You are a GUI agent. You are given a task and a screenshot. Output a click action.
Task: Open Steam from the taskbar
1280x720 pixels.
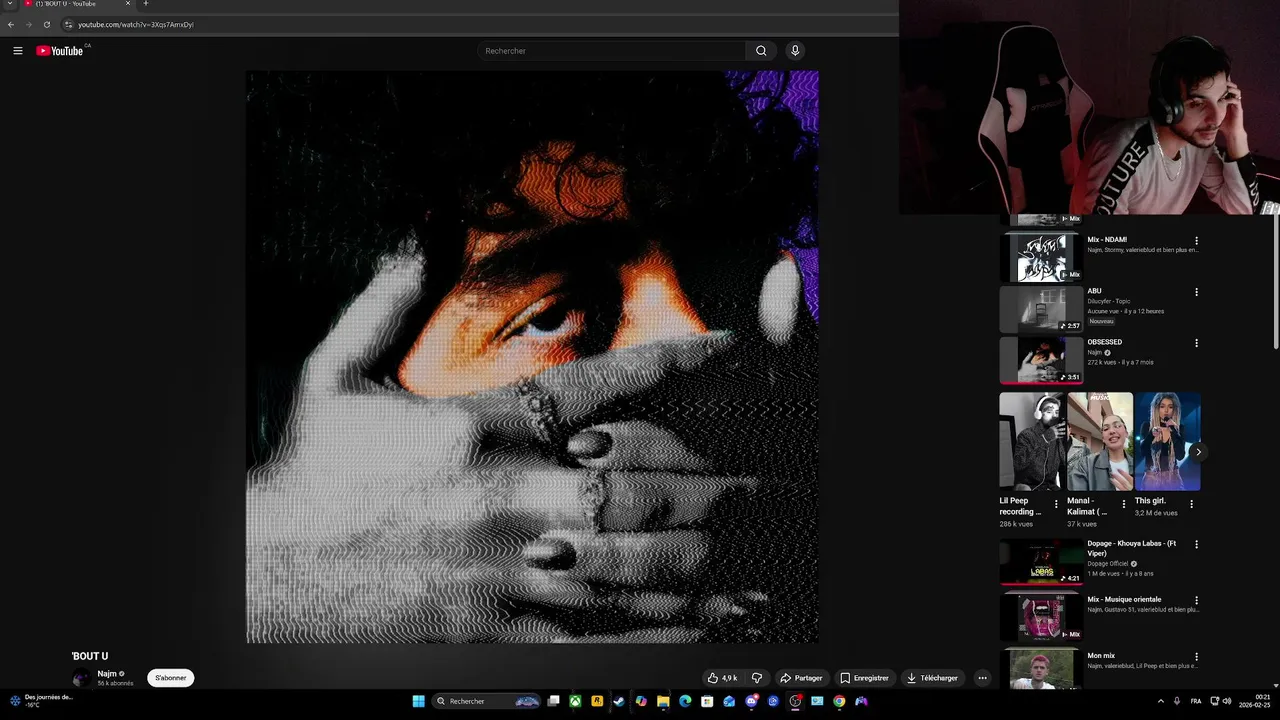click(x=619, y=701)
